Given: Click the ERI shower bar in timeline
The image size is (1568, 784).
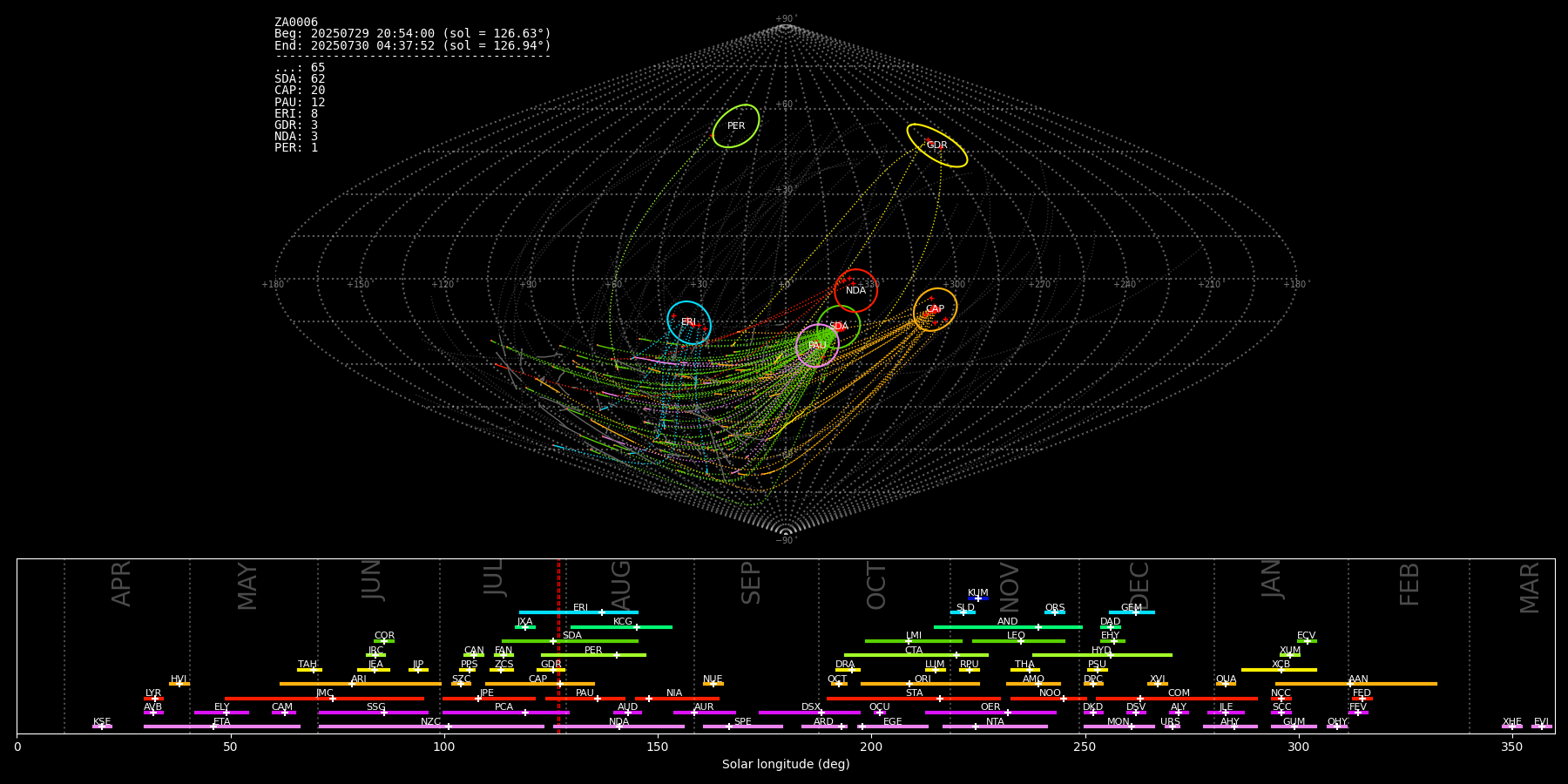Looking at the screenshot, I should (x=578, y=612).
